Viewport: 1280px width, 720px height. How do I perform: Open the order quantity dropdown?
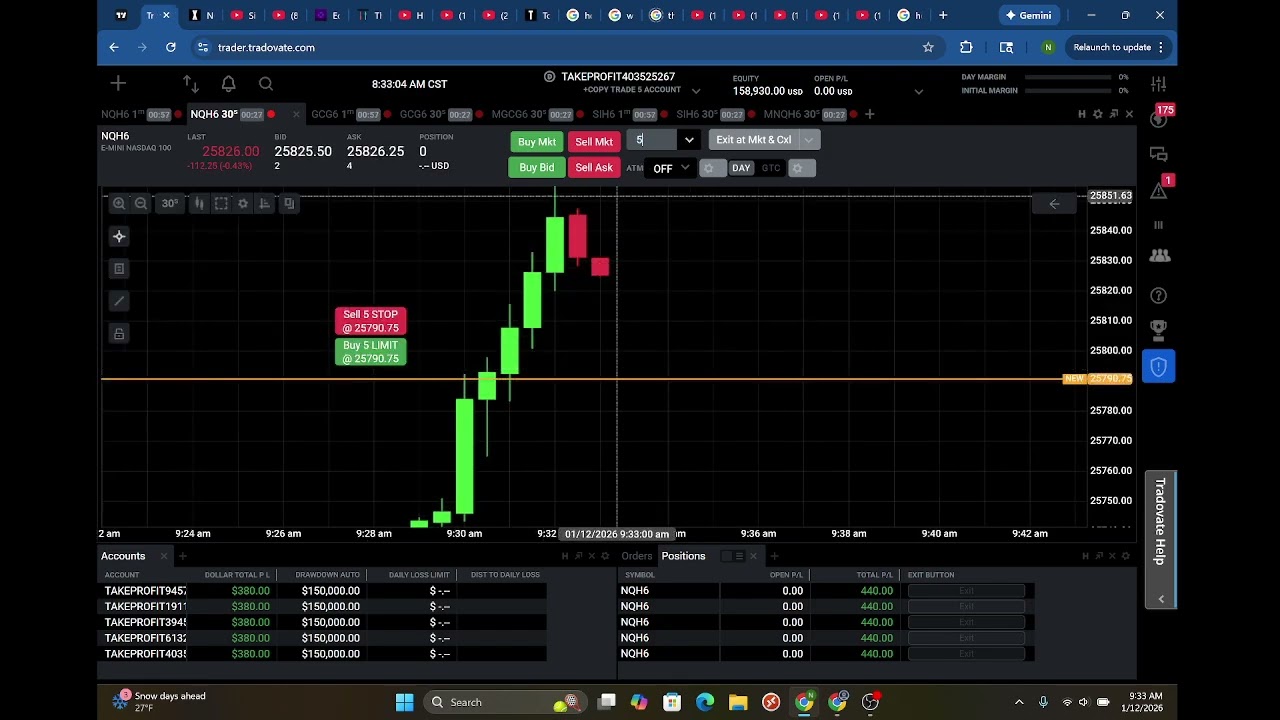(x=689, y=140)
